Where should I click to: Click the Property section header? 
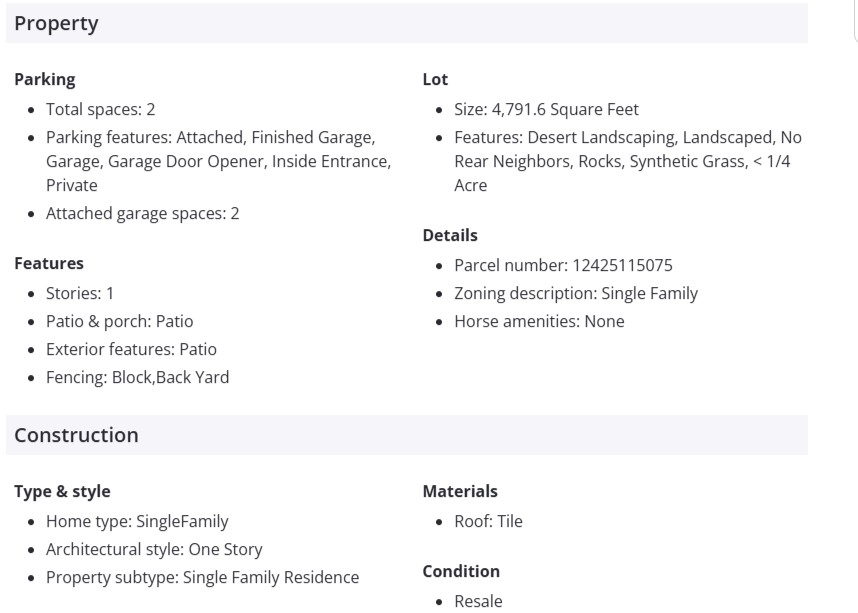pos(56,23)
